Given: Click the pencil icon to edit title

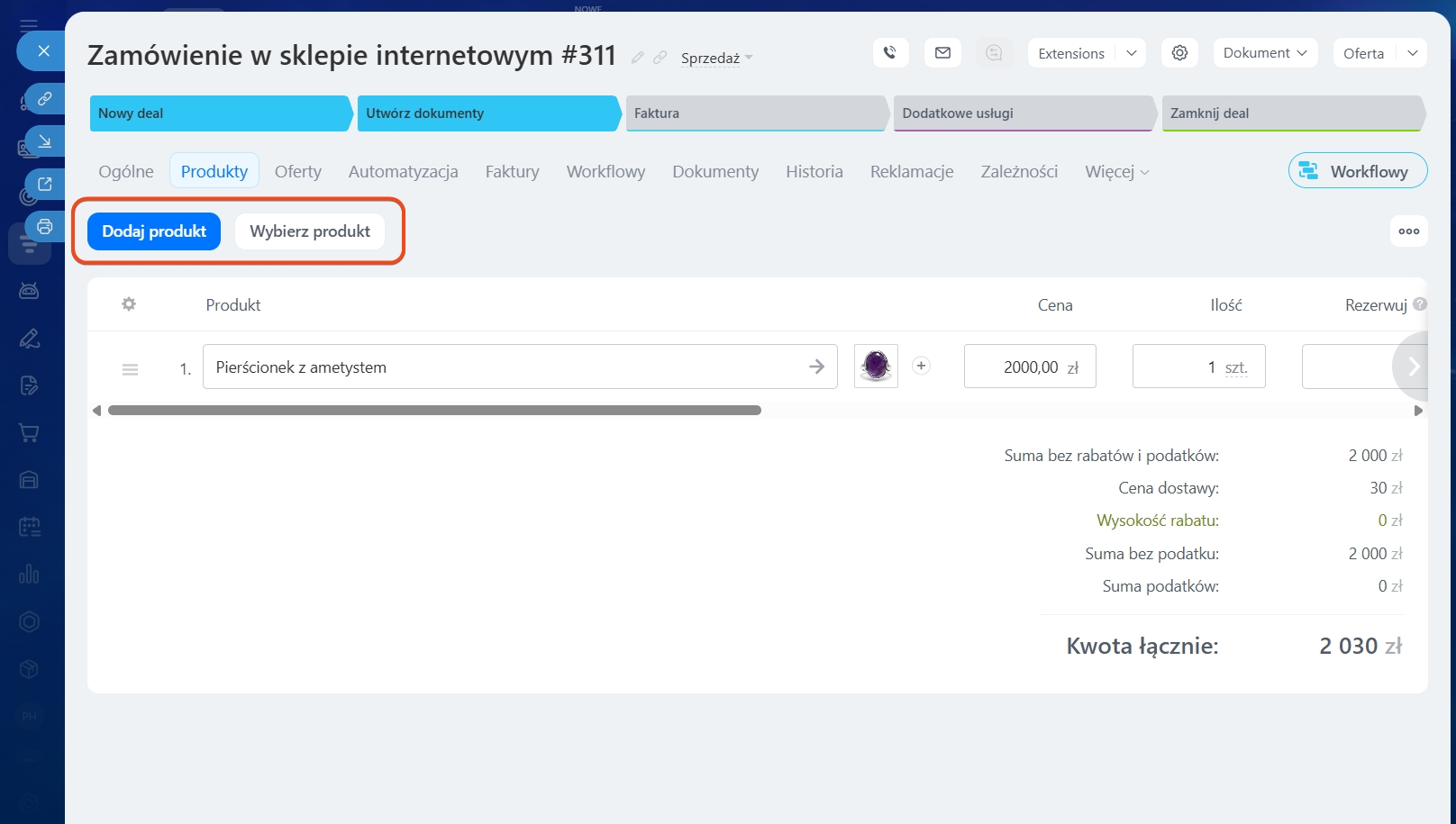Looking at the screenshot, I should tap(638, 58).
